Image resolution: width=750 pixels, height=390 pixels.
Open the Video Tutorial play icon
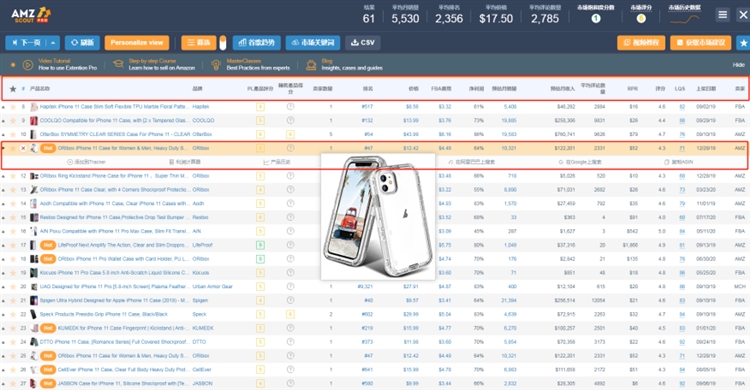[x=28, y=64]
